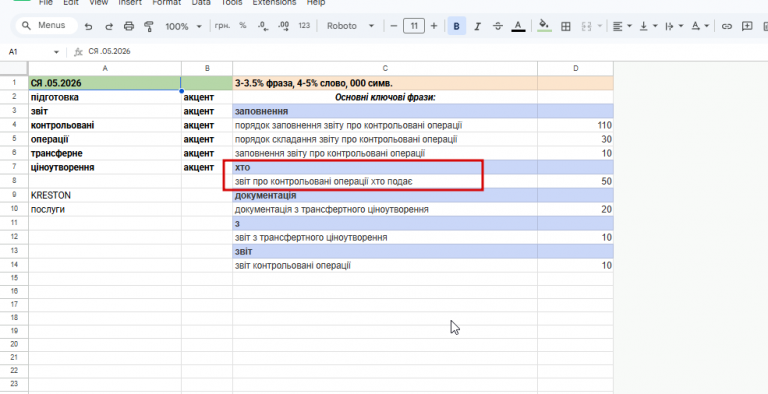The height and width of the screenshot is (394, 768).
Task: Open the zoom 100% dropdown
Action: [183, 26]
